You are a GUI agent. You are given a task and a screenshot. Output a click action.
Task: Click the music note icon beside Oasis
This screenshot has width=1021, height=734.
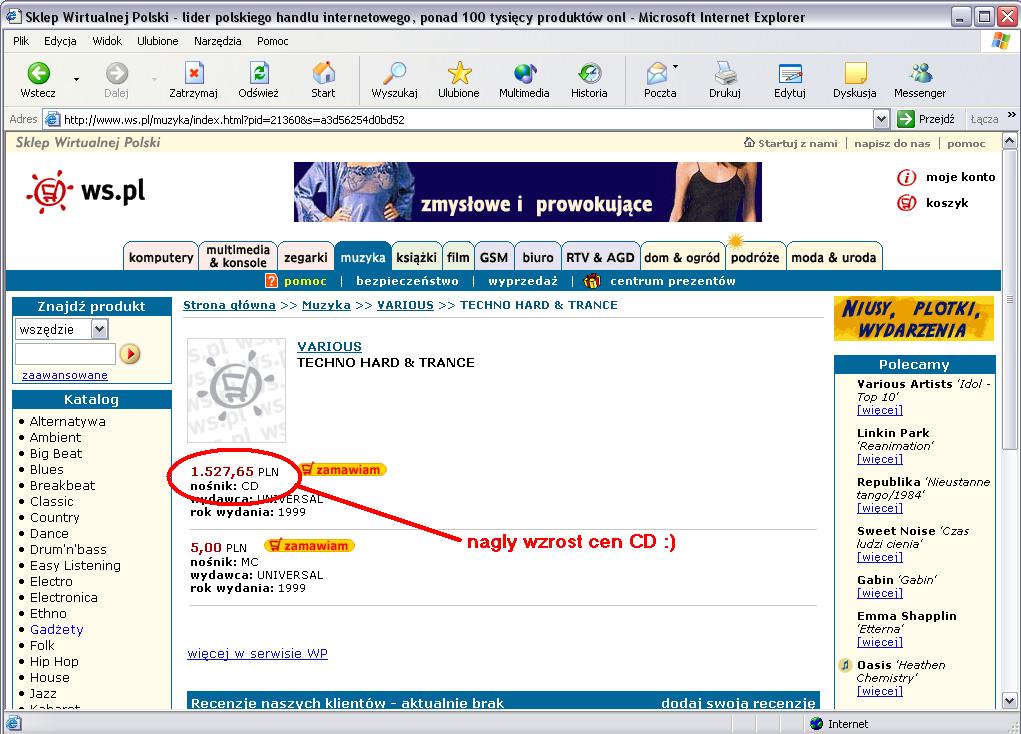point(845,665)
